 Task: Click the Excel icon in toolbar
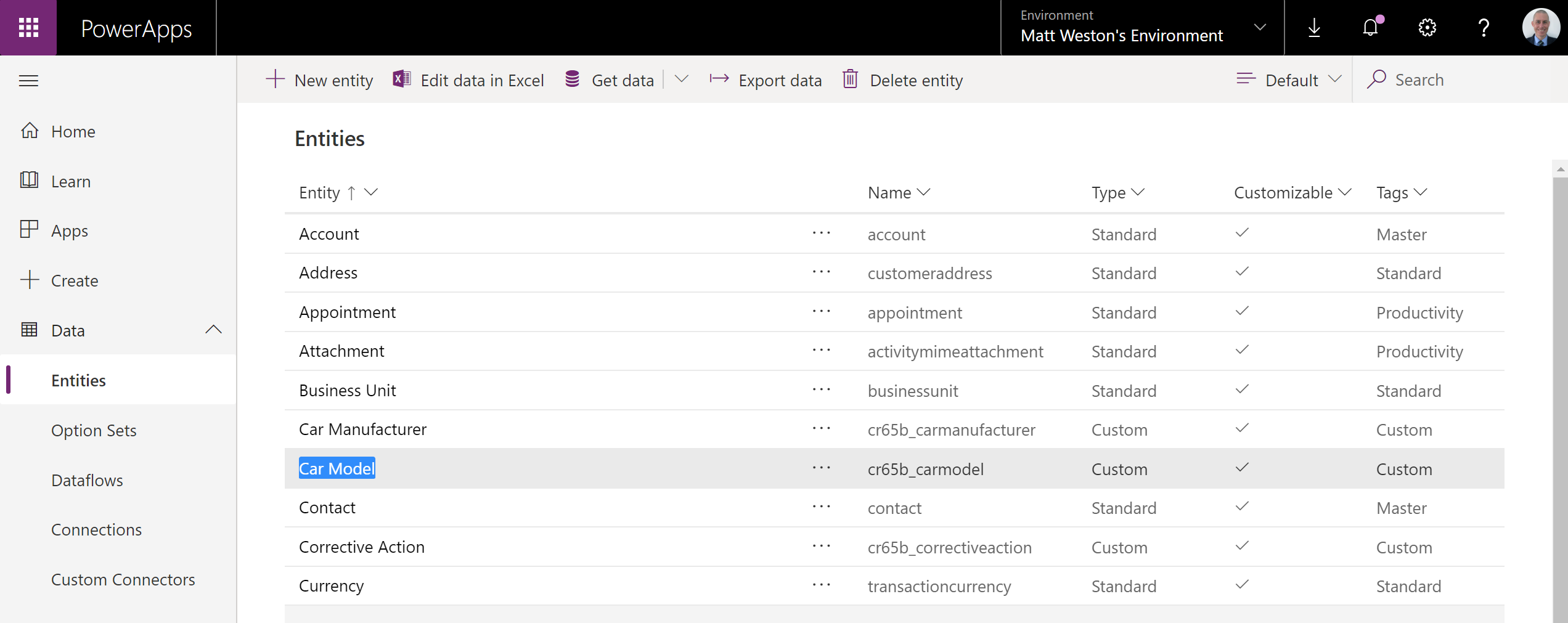pos(402,79)
